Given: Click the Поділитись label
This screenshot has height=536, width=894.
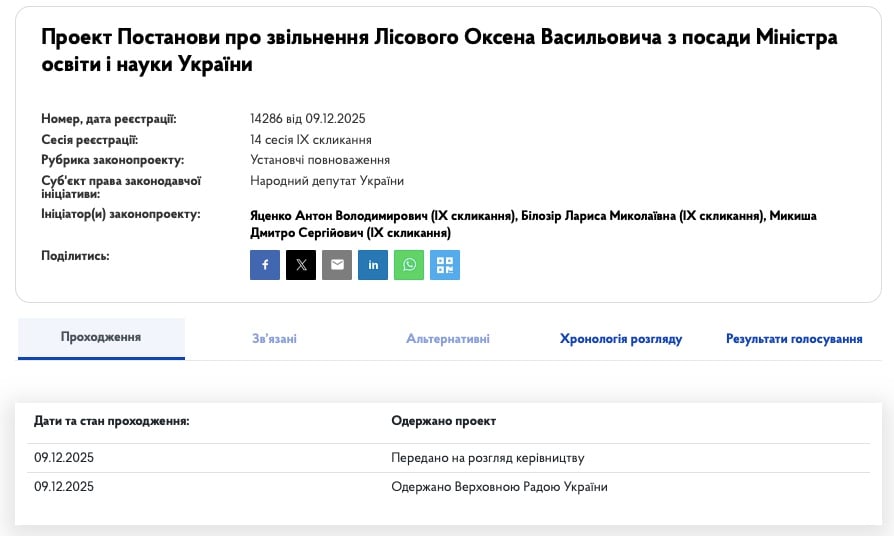Looking at the screenshot, I should coord(75,255).
